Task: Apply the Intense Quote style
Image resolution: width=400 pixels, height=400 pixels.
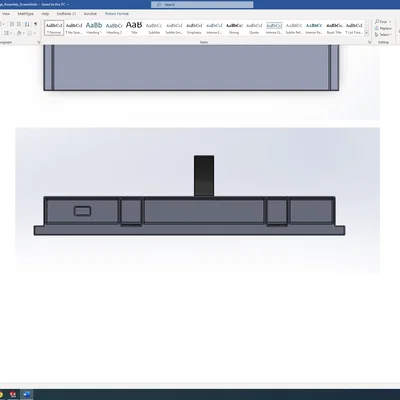Action: click(274, 28)
